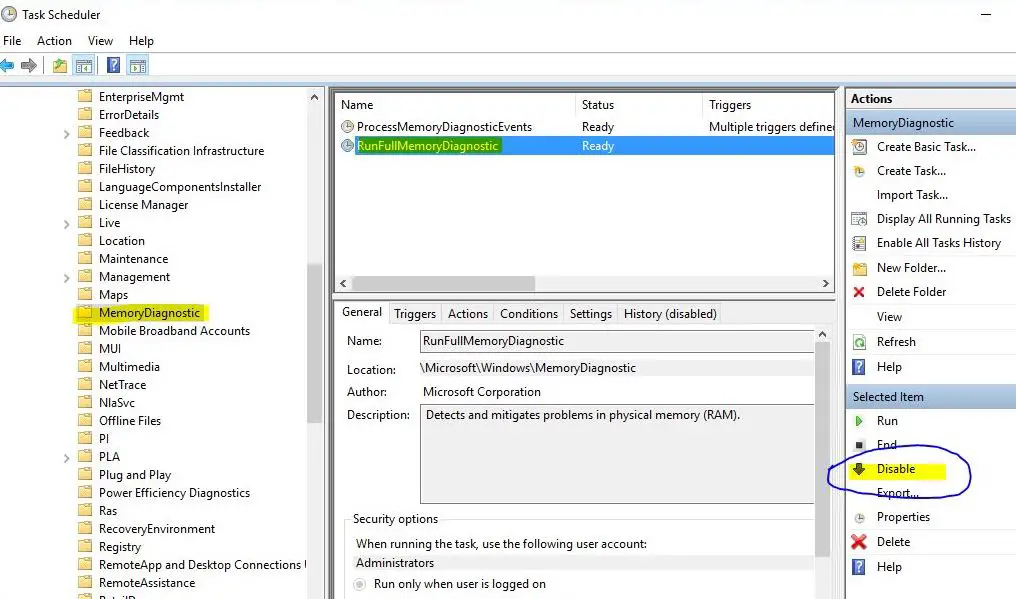The image size is (1016, 599).
Task: Click the red X Delete Folder icon
Action: tap(859, 292)
